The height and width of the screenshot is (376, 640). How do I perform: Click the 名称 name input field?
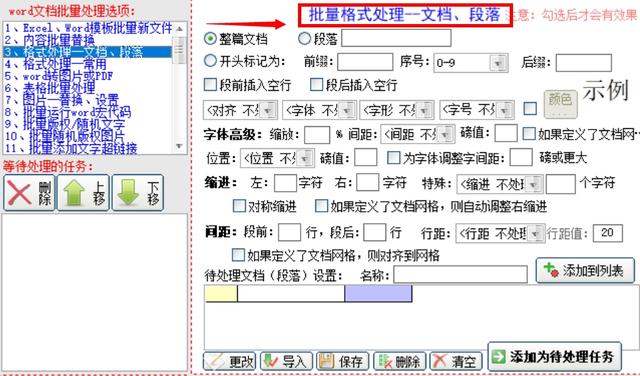460,274
